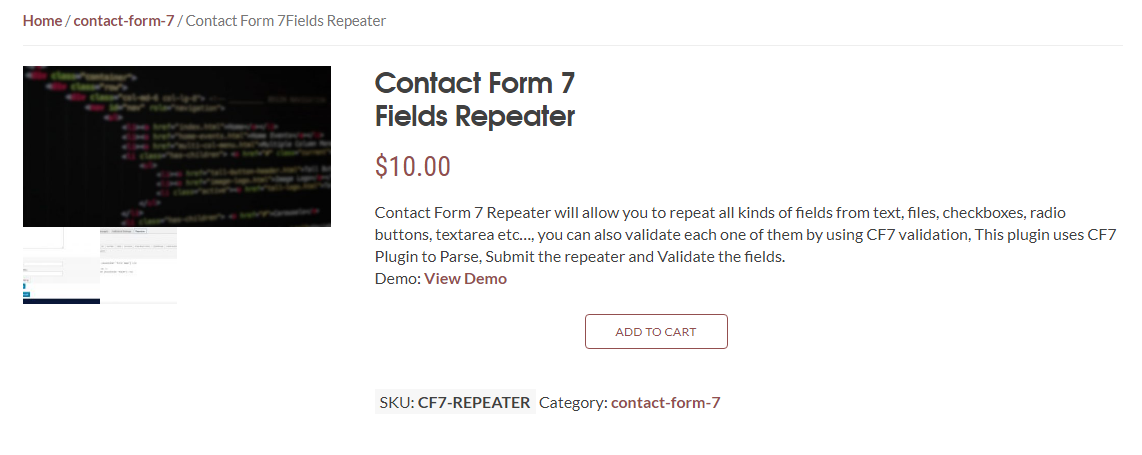This screenshot has width=1142, height=455.
Task: Click the 'Category:' label text
Action: pos(572,403)
